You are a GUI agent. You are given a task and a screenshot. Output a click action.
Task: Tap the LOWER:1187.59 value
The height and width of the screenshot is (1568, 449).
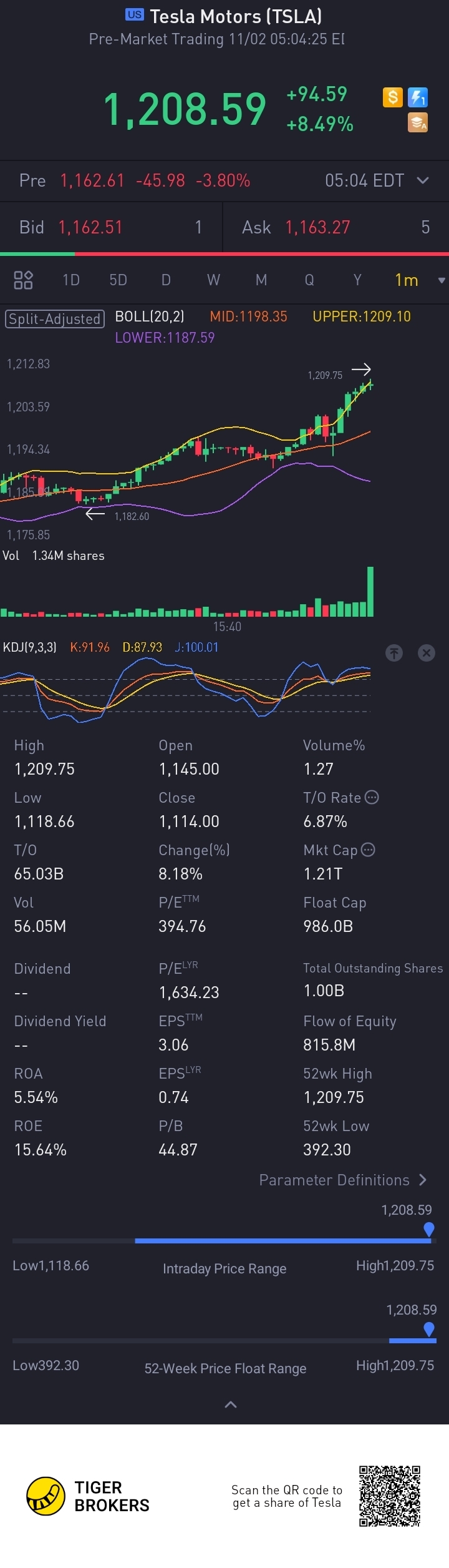(x=165, y=338)
